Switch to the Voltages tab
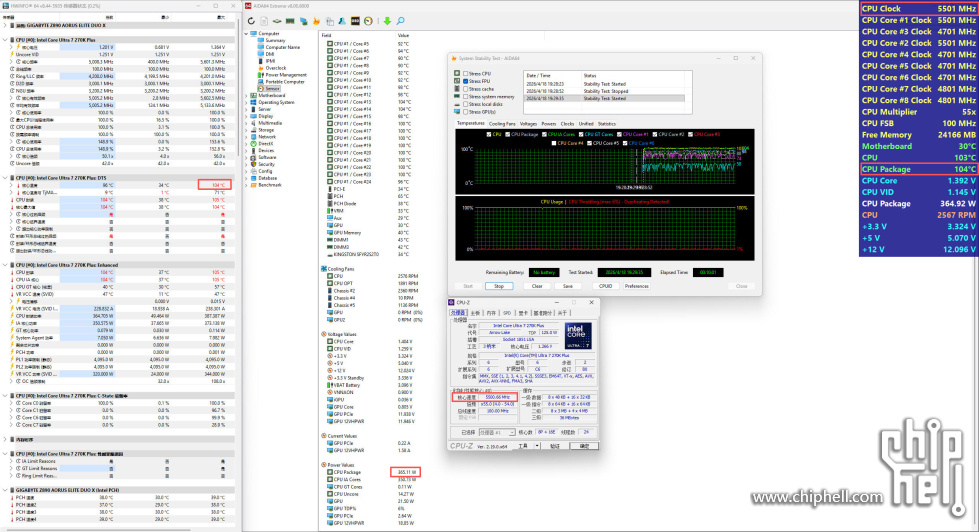 click(528, 124)
